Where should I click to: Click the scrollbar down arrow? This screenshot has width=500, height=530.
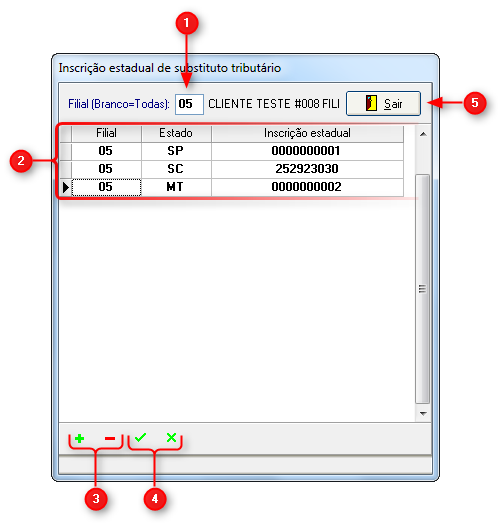pos(423,413)
